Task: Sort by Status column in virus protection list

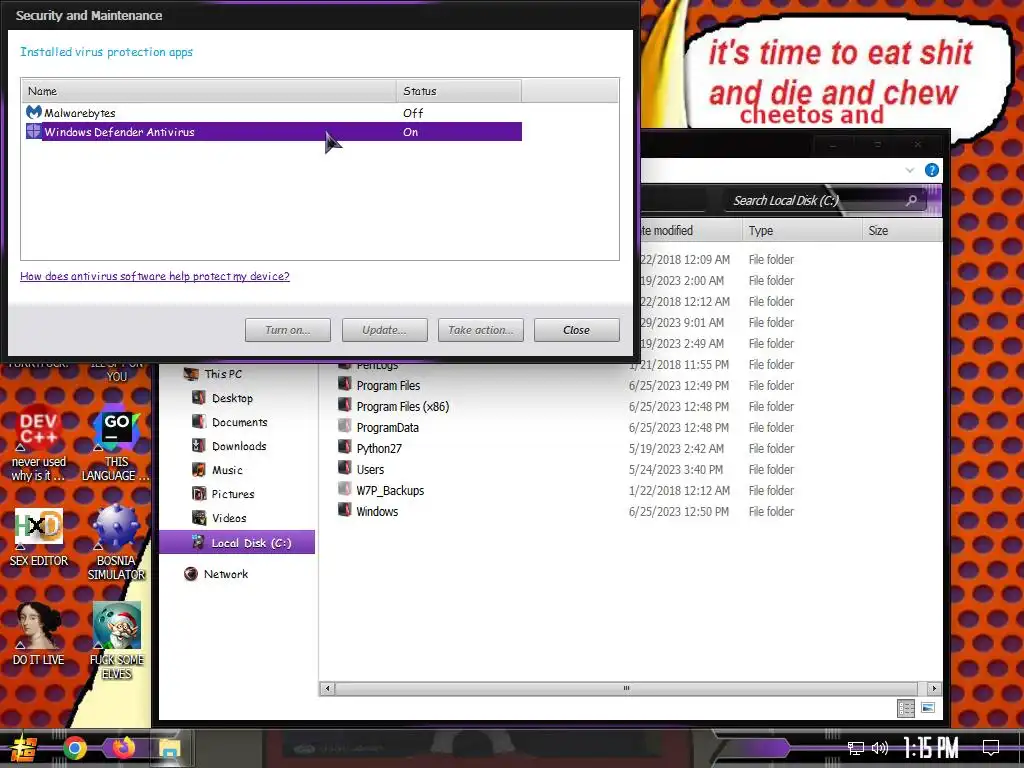Action: click(458, 91)
